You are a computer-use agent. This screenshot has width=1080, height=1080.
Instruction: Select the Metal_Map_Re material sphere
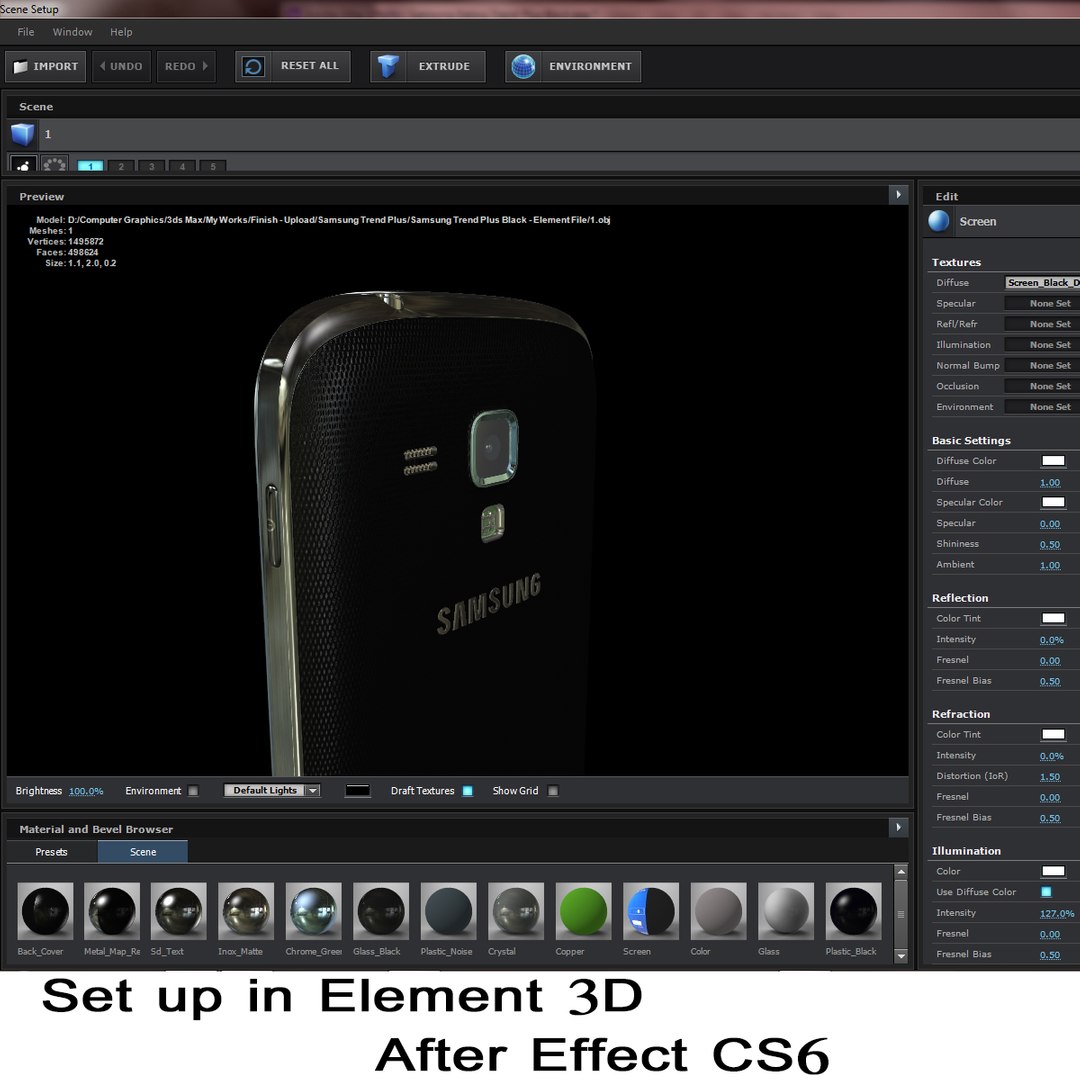click(x=112, y=911)
